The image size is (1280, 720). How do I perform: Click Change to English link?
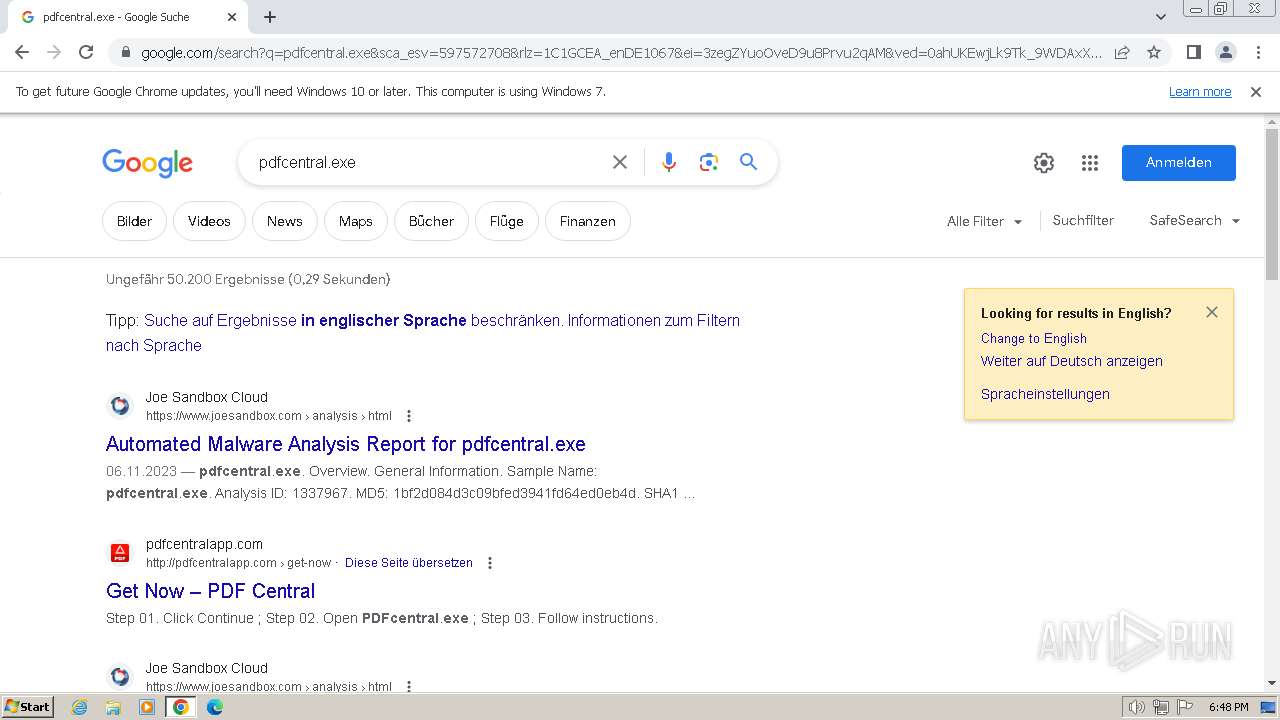pyautogui.click(x=1034, y=338)
